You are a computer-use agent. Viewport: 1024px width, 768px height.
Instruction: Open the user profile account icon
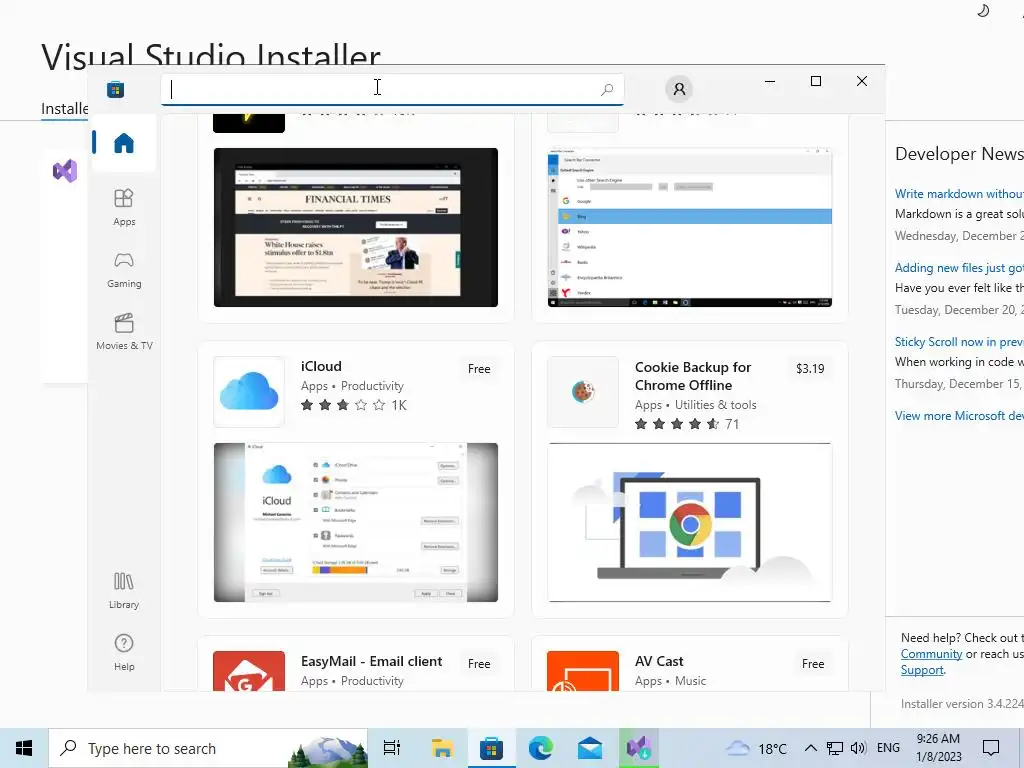pos(679,89)
